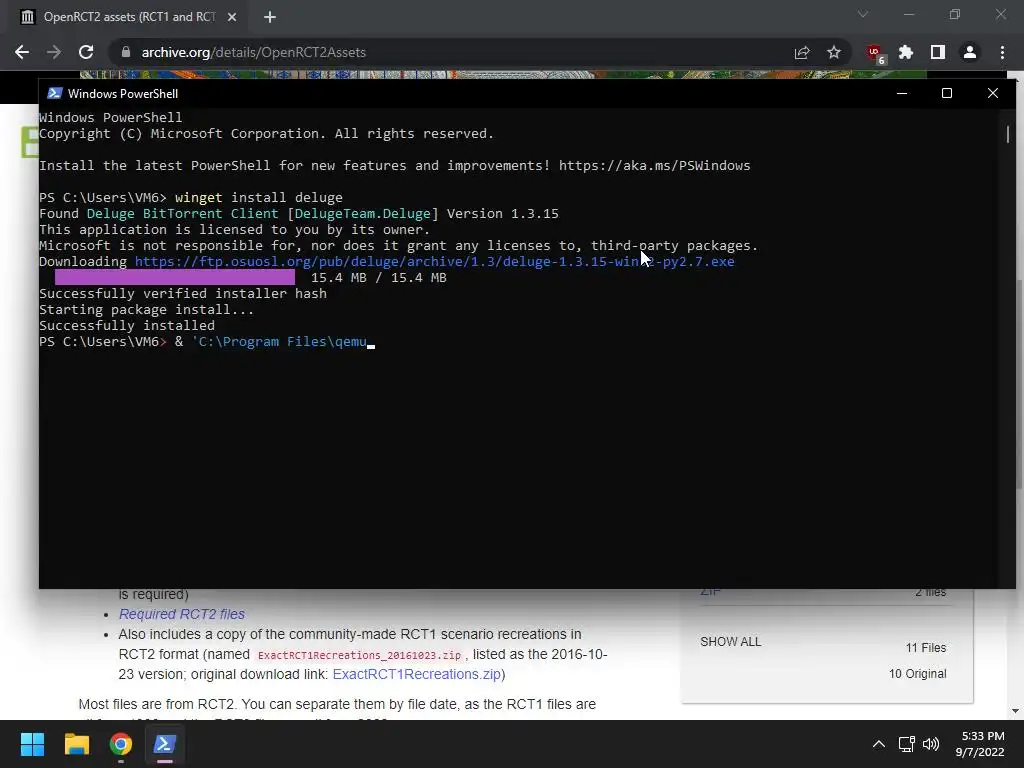
Task: Bookmark this page with the star icon
Action: coord(834,52)
